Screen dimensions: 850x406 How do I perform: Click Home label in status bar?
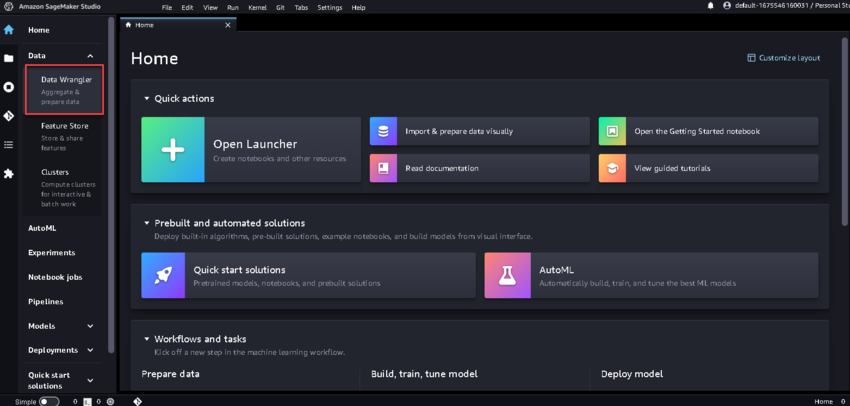(823, 402)
